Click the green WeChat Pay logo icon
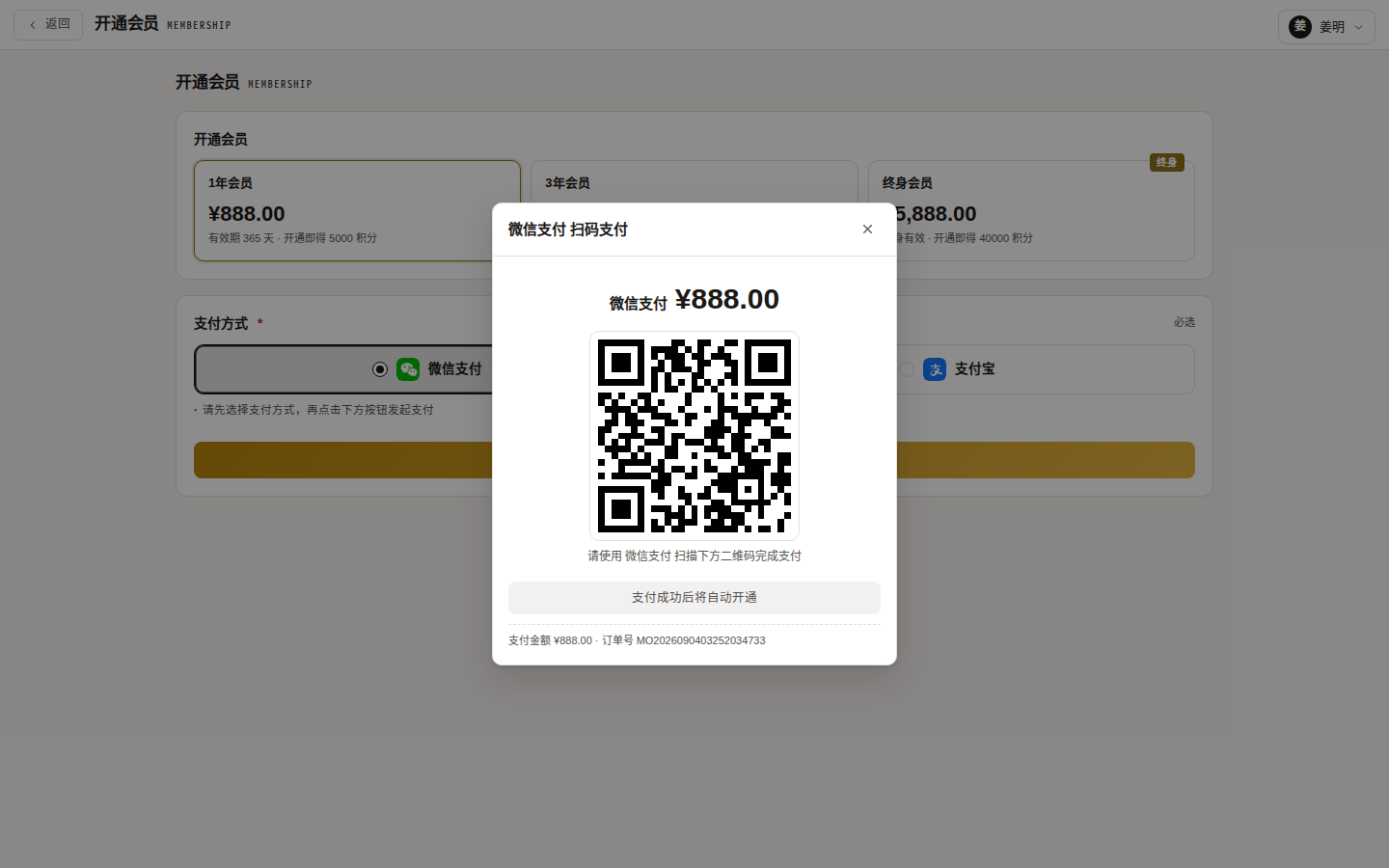This screenshot has width=1389, height=868. click(408, 369)
